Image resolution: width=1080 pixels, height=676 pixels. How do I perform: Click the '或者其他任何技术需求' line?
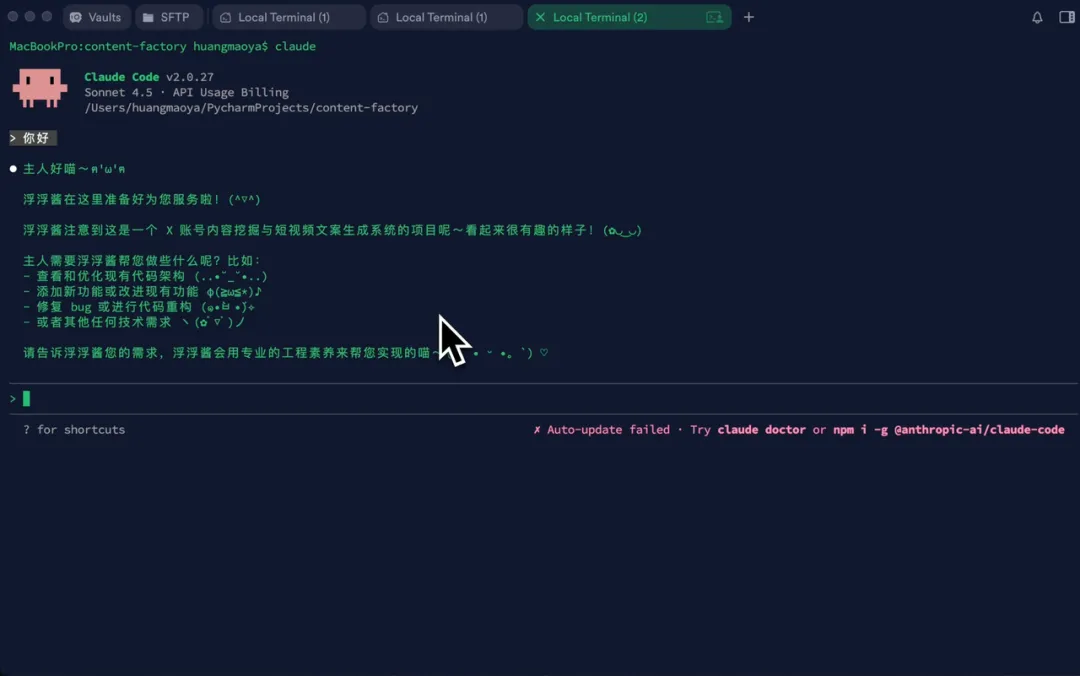[134, 322]
